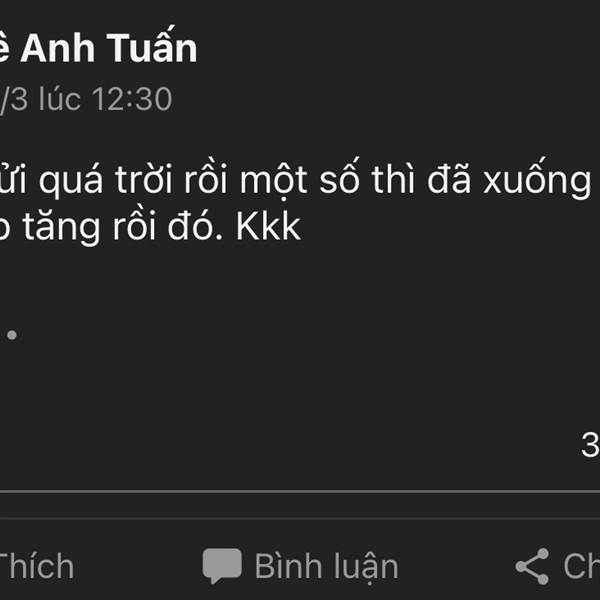
Task: Click the word xuống in the post
Action: pyautogui.click(x=537, y=179)
